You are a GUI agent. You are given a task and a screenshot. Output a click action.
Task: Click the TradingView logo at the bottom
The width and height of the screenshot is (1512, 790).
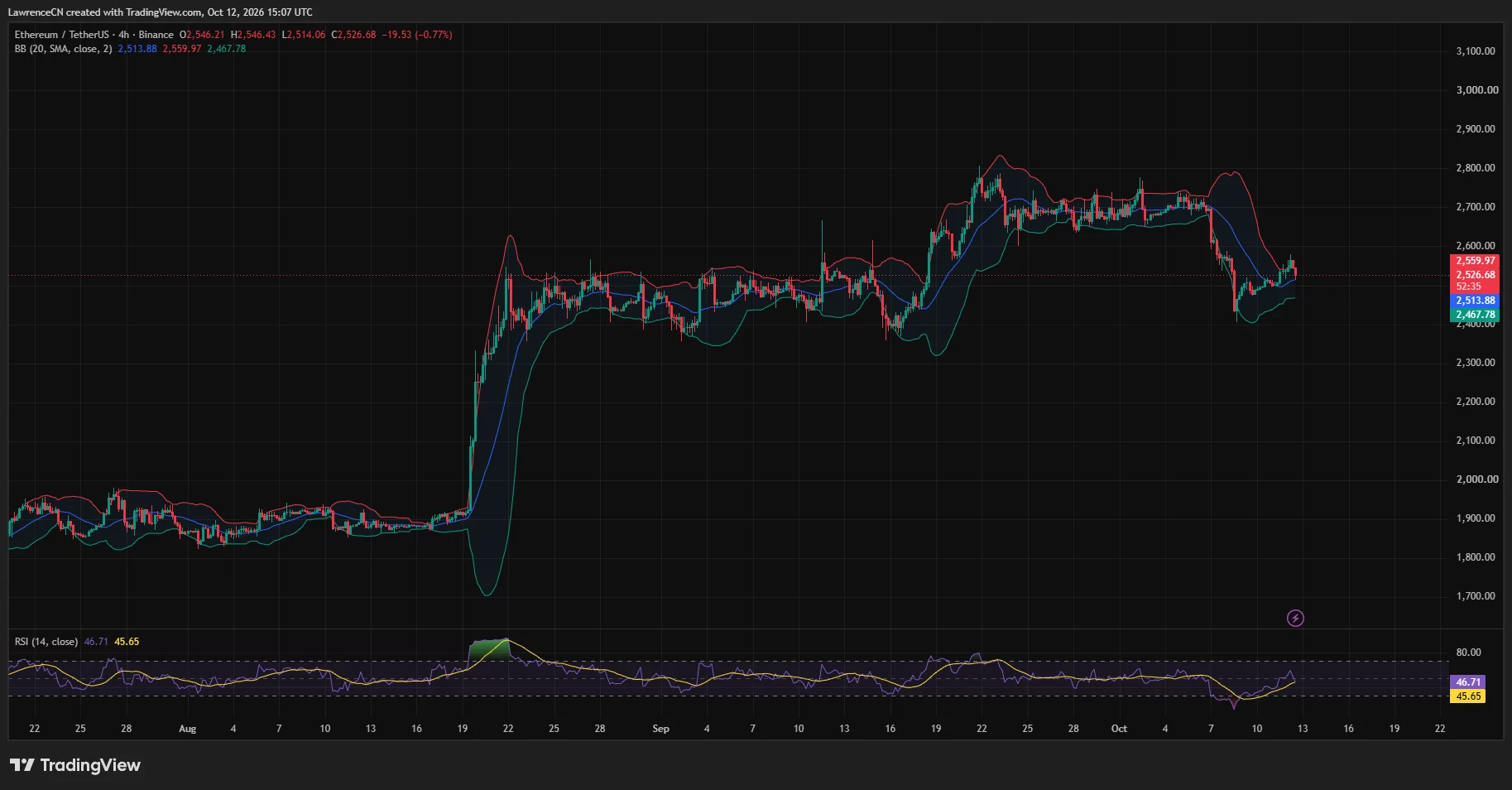[75, 765]
